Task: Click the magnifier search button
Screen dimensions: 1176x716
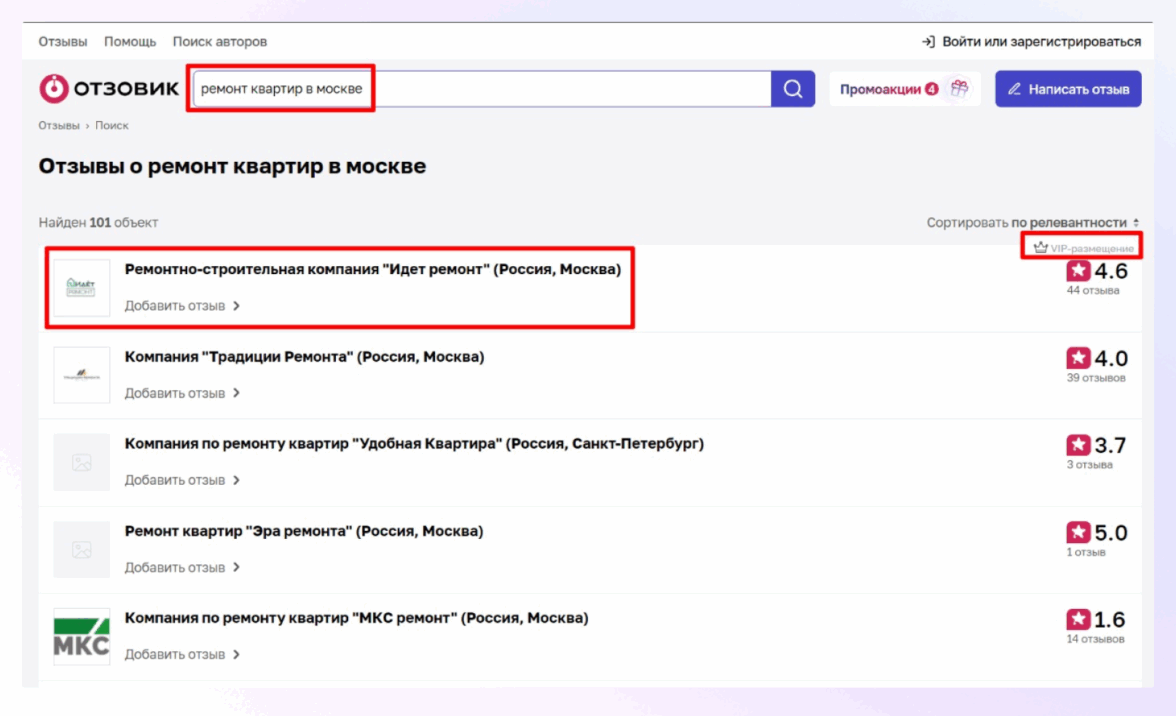Action: tap(793, 89)
